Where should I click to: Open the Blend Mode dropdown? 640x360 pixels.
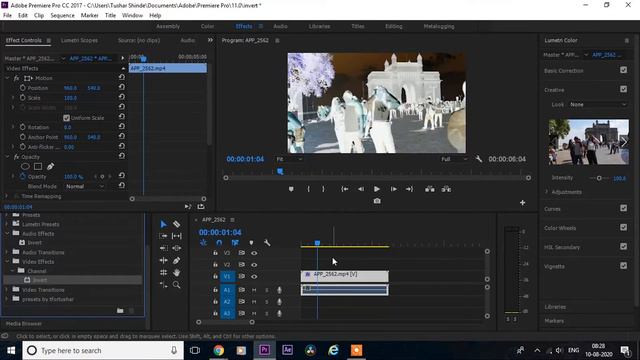coord(85,186)
